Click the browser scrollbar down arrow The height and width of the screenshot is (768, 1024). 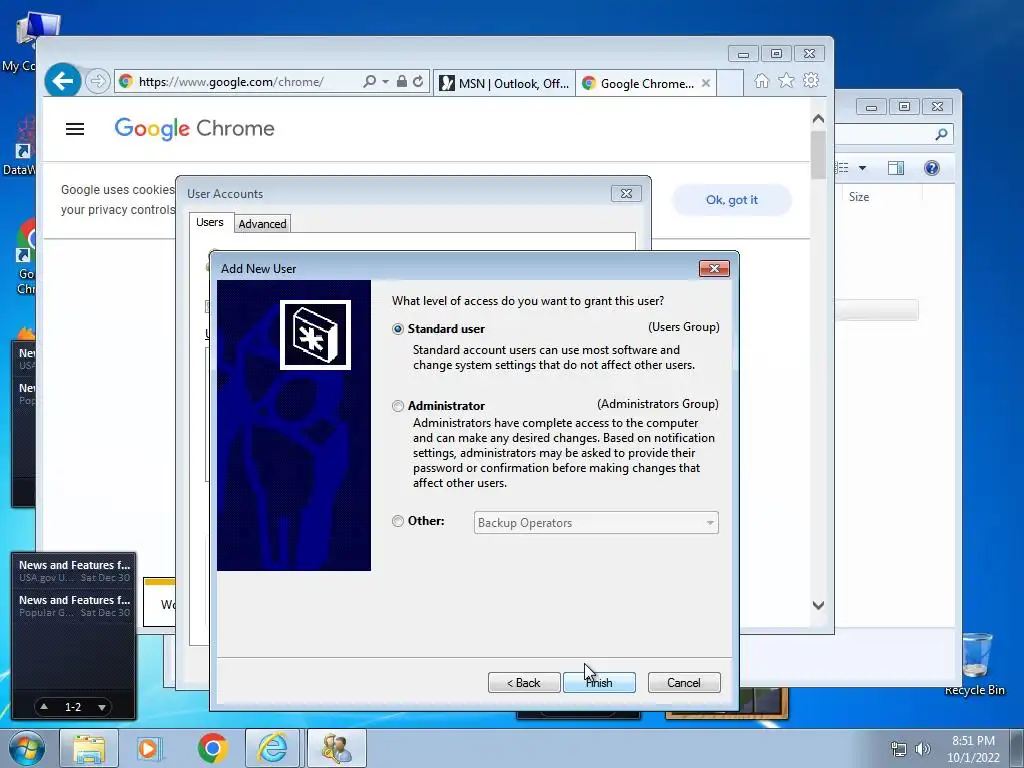pyautogui.click(x=818, y=605)
